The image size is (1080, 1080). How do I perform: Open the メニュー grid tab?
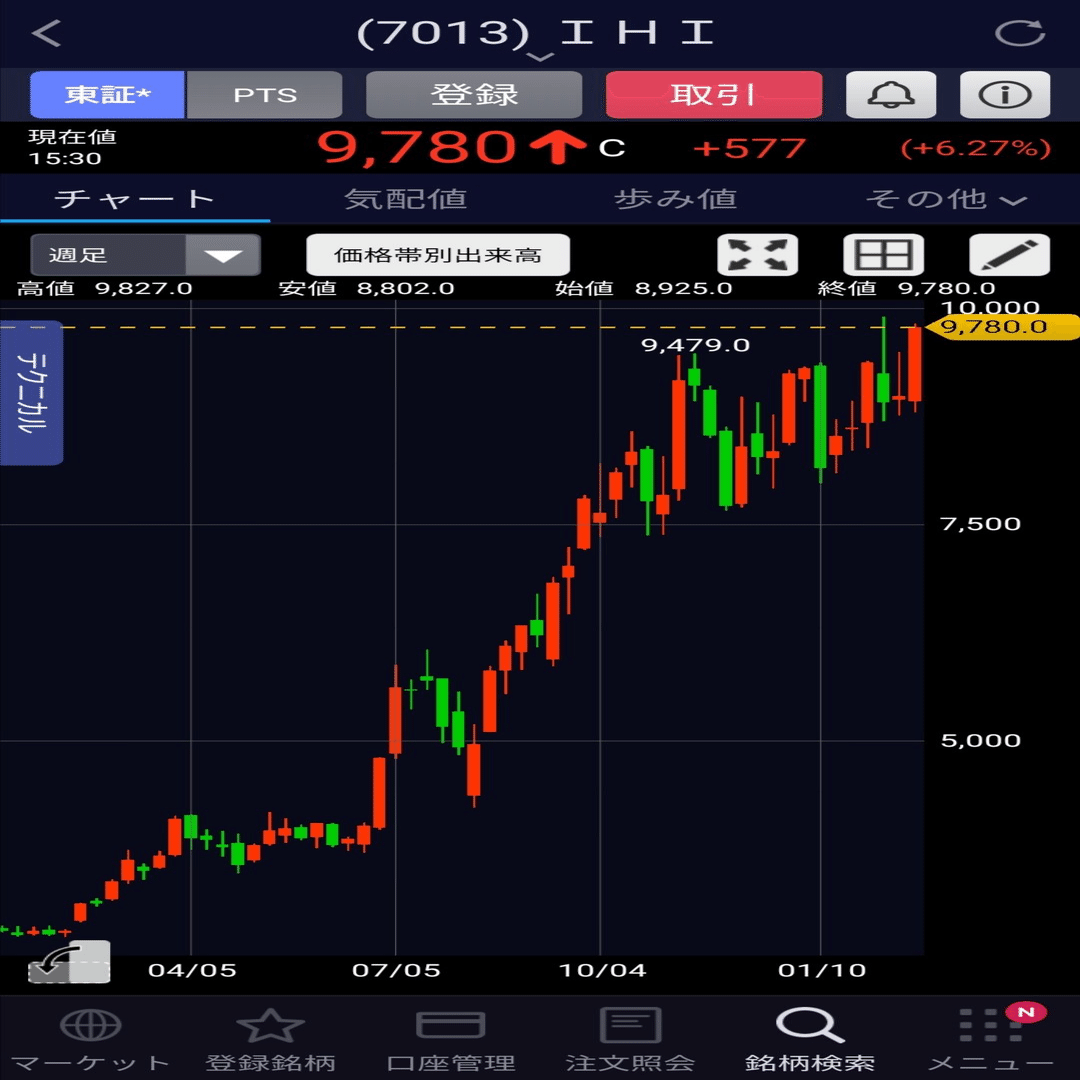(990, 1040)
